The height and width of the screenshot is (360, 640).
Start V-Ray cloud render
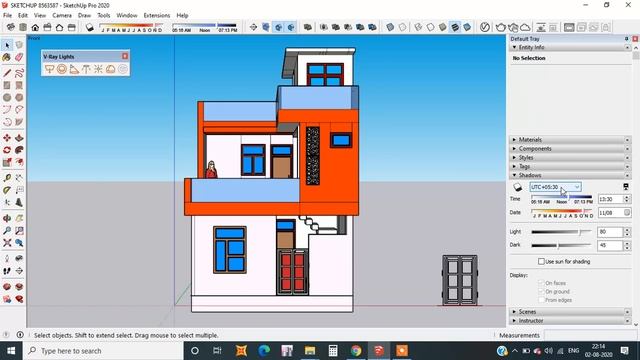coord(525,27)
